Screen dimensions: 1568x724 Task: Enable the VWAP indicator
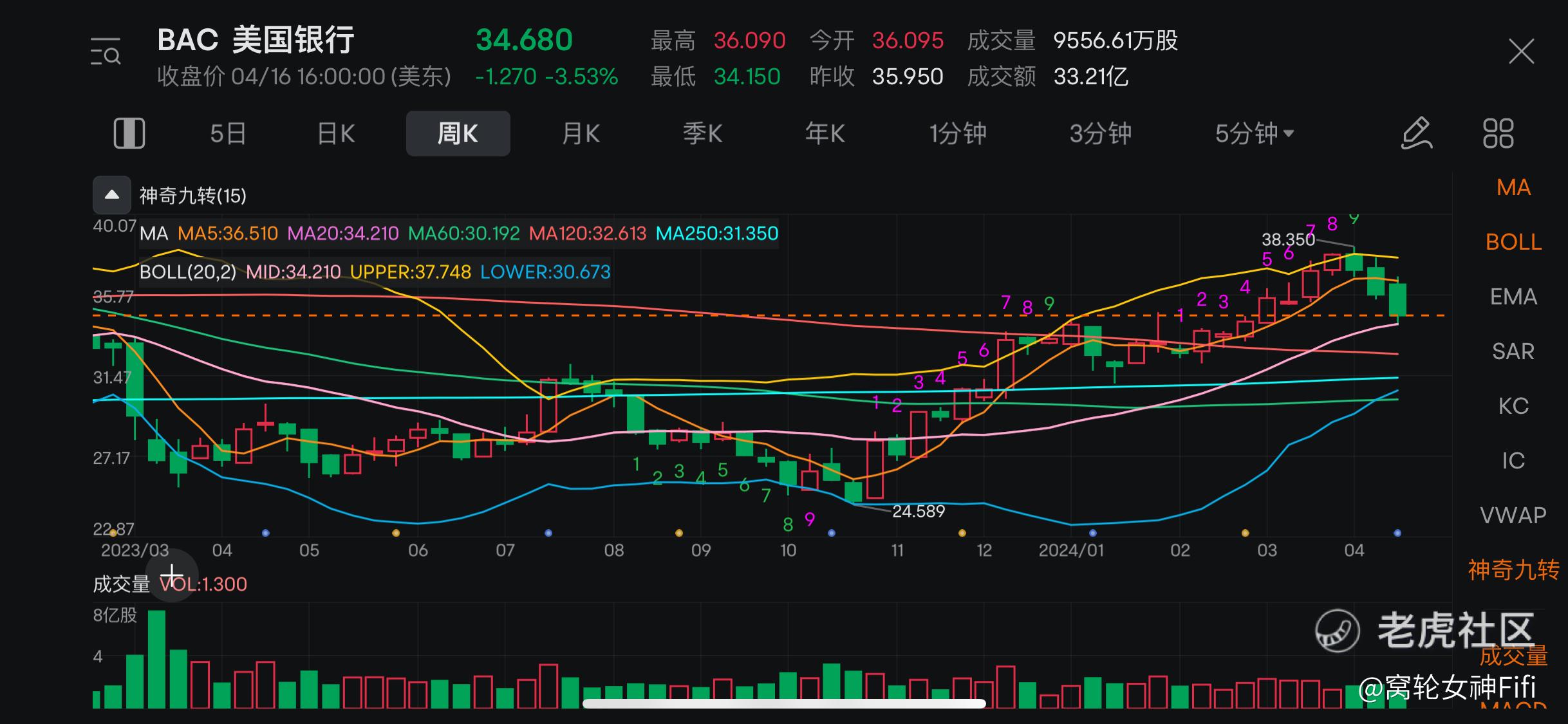point(1513,515)
